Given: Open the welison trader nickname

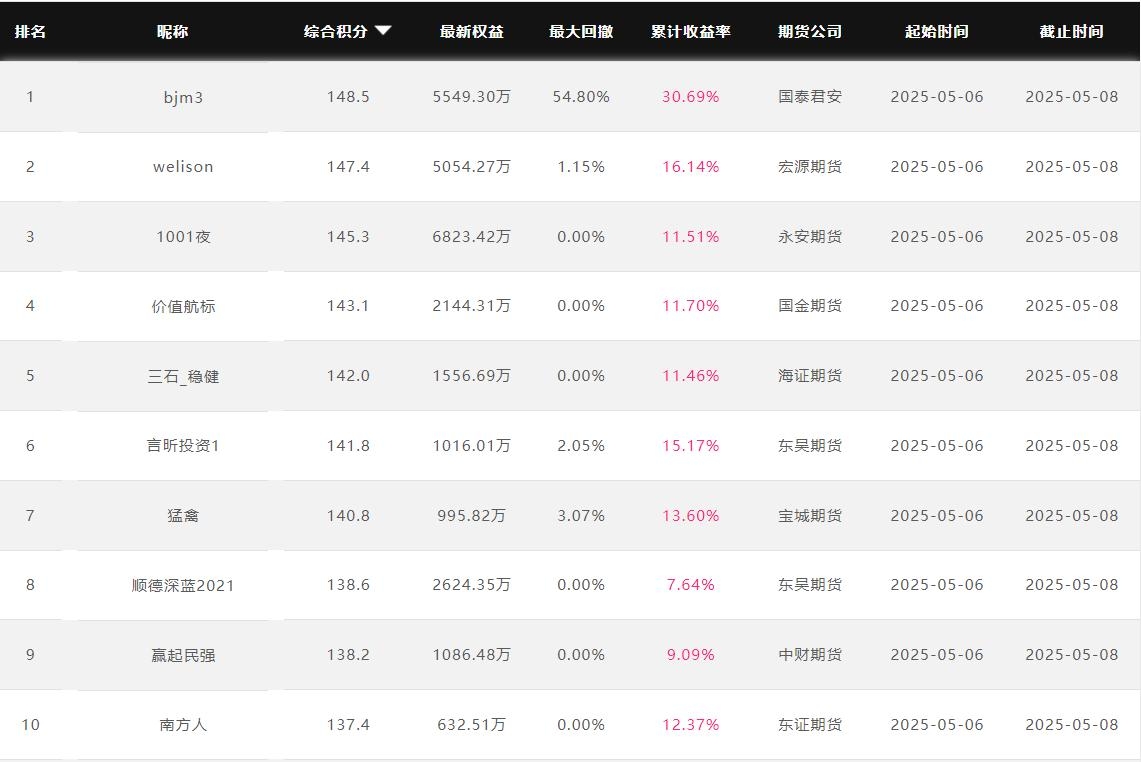Looking at the screenshot, I should [183, 167].
